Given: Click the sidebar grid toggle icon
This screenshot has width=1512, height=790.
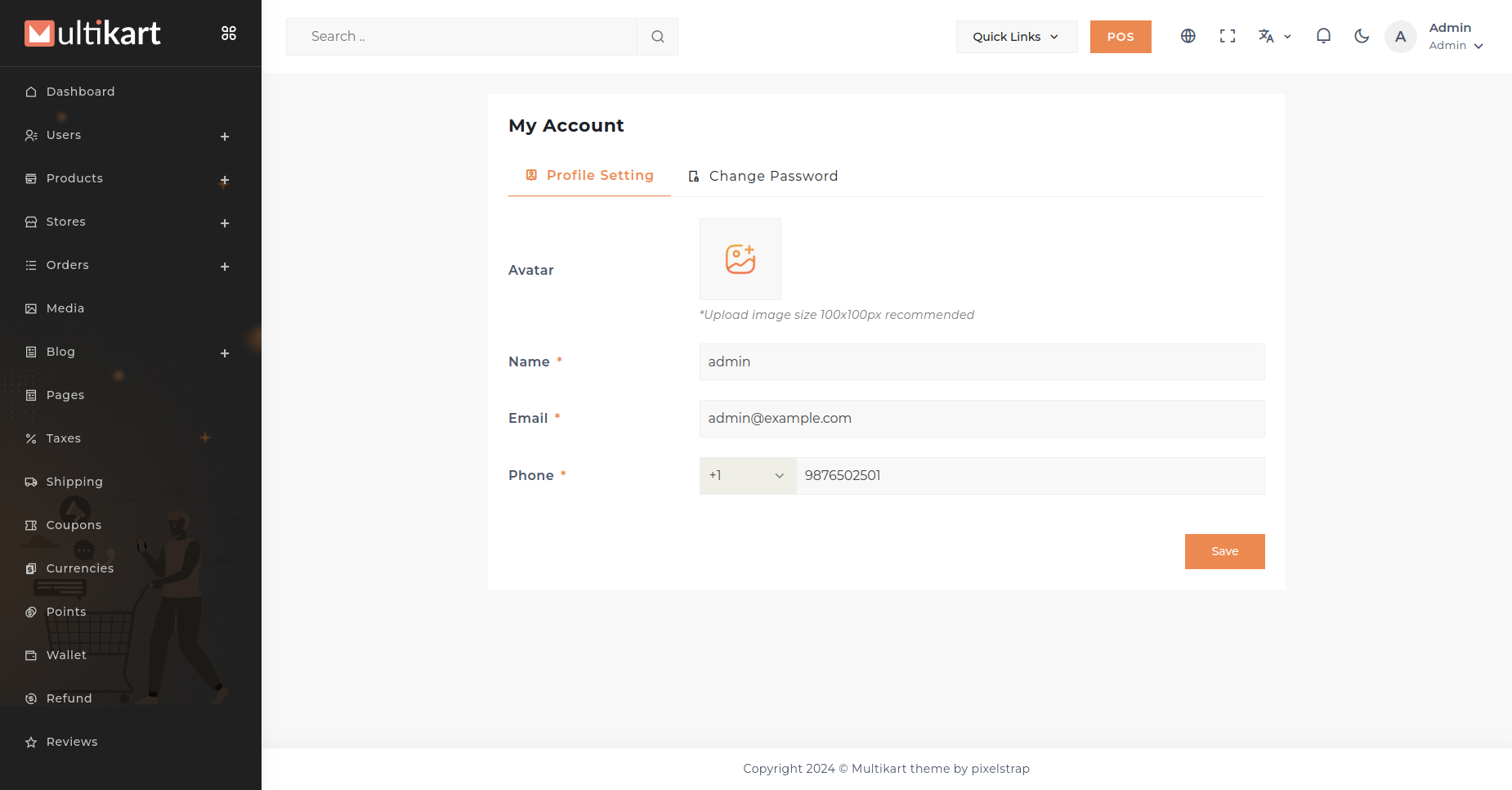Looking at the screenshot, I should pos(229,34).
